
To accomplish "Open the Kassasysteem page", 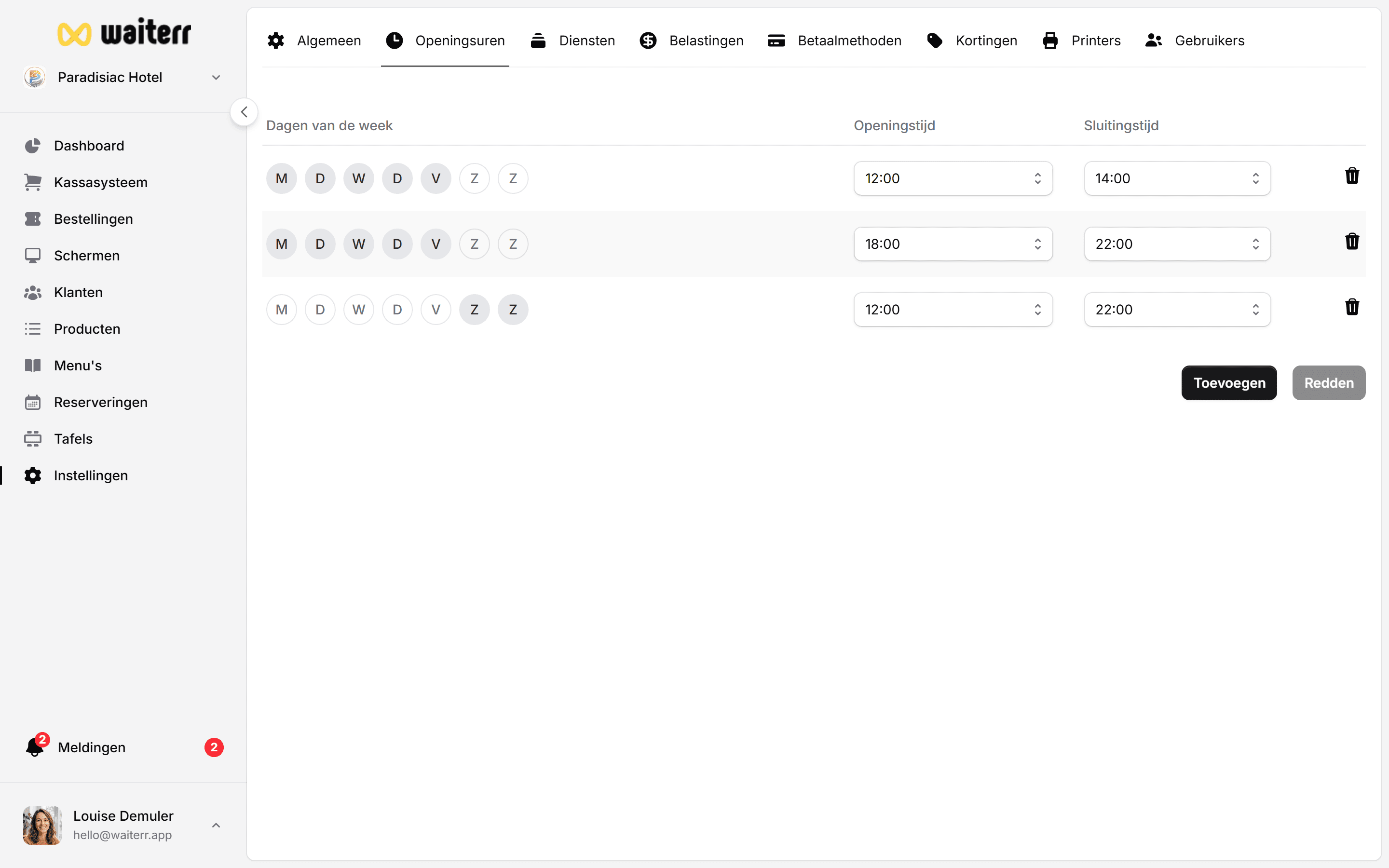I will (123, 183).
